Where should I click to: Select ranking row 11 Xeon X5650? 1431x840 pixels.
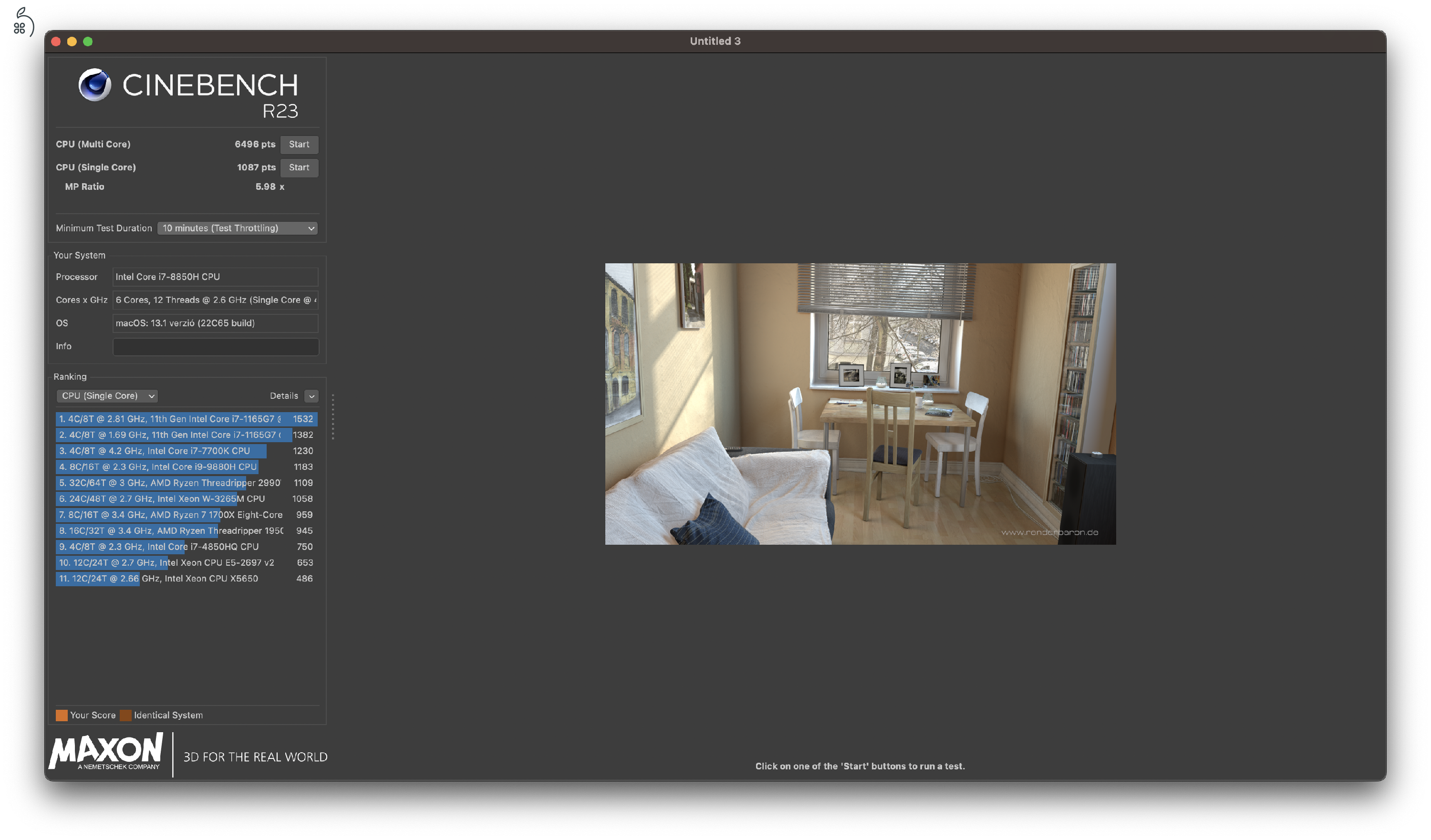pyautogui.click(x=186, y=579)
